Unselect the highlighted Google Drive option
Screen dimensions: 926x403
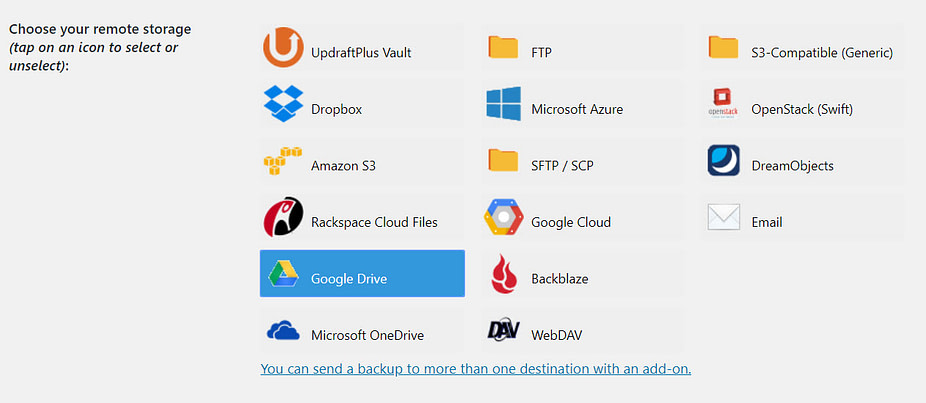pos(362,273)
